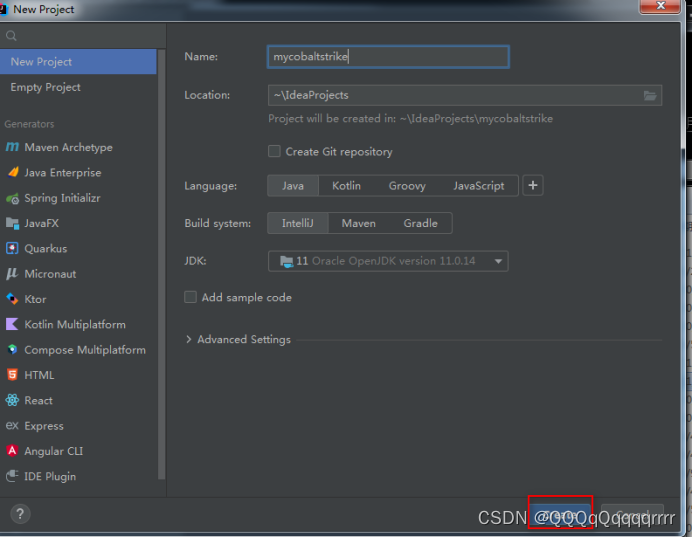Add another language with plus button
Image resolution: width=692 pixels, height=538 pixels.
coord(533,185)
